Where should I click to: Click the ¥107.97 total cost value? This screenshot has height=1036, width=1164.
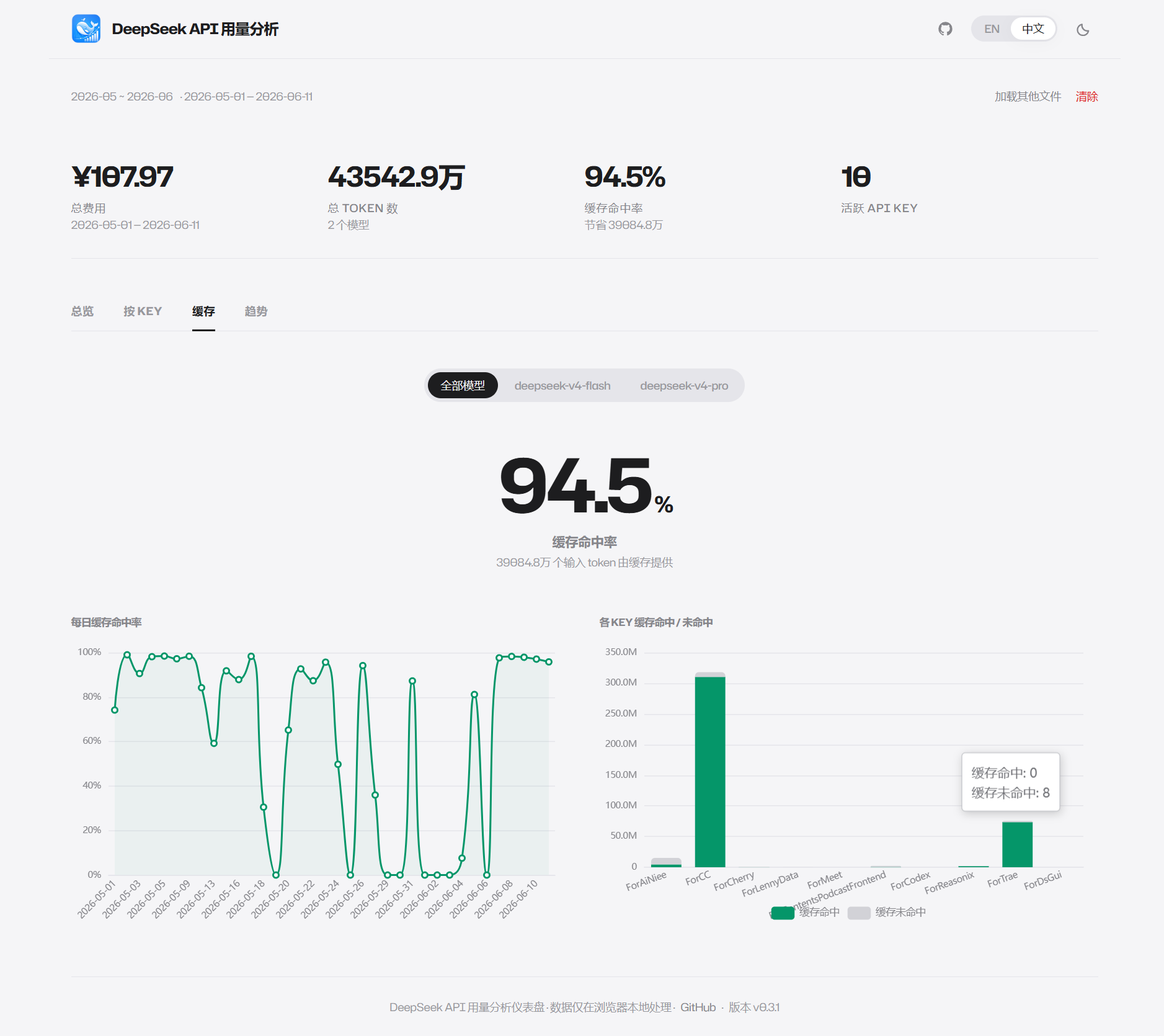(x=123, y=177)
